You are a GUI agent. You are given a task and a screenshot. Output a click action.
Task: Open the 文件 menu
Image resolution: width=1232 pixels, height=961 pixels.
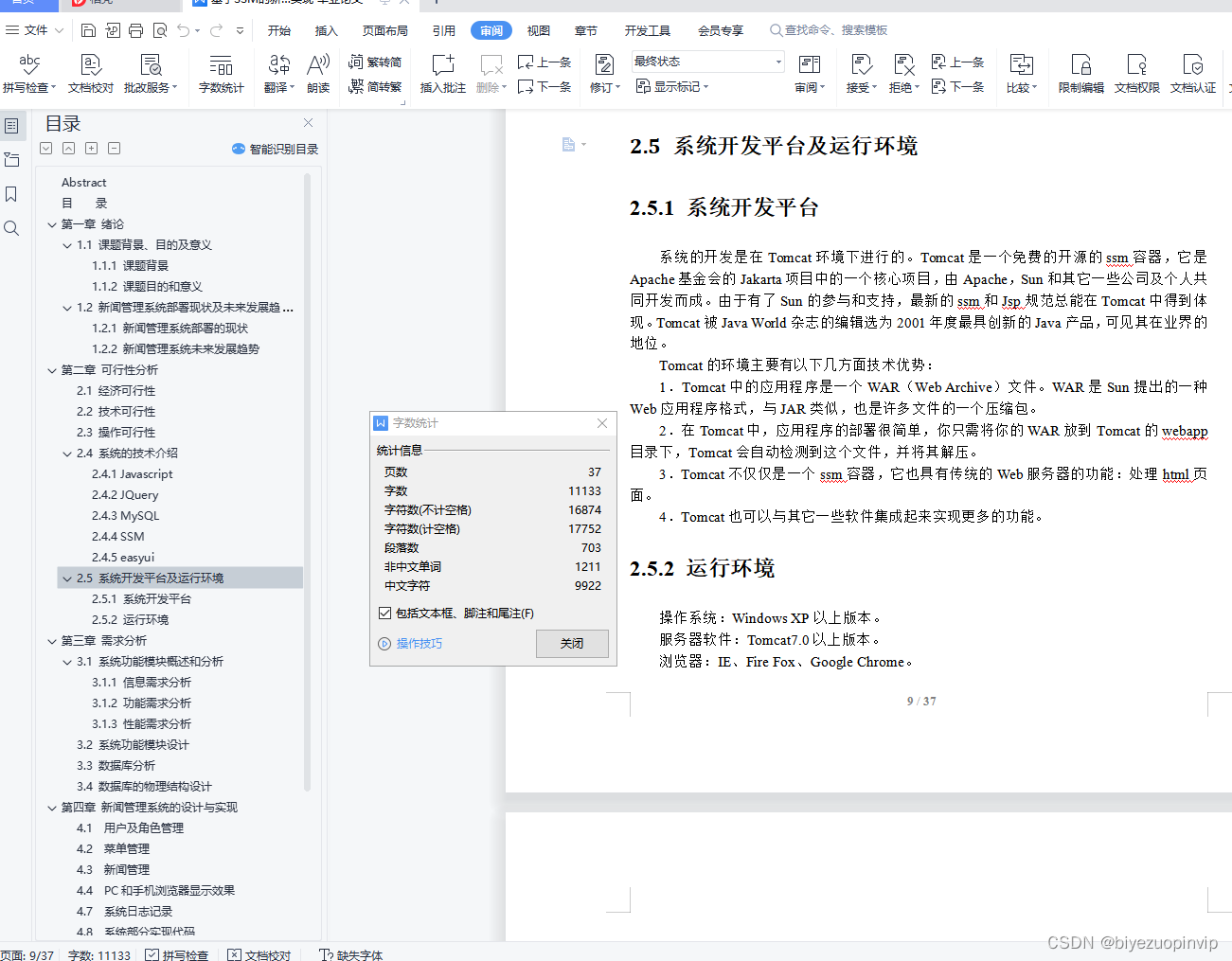coord(35,29)
